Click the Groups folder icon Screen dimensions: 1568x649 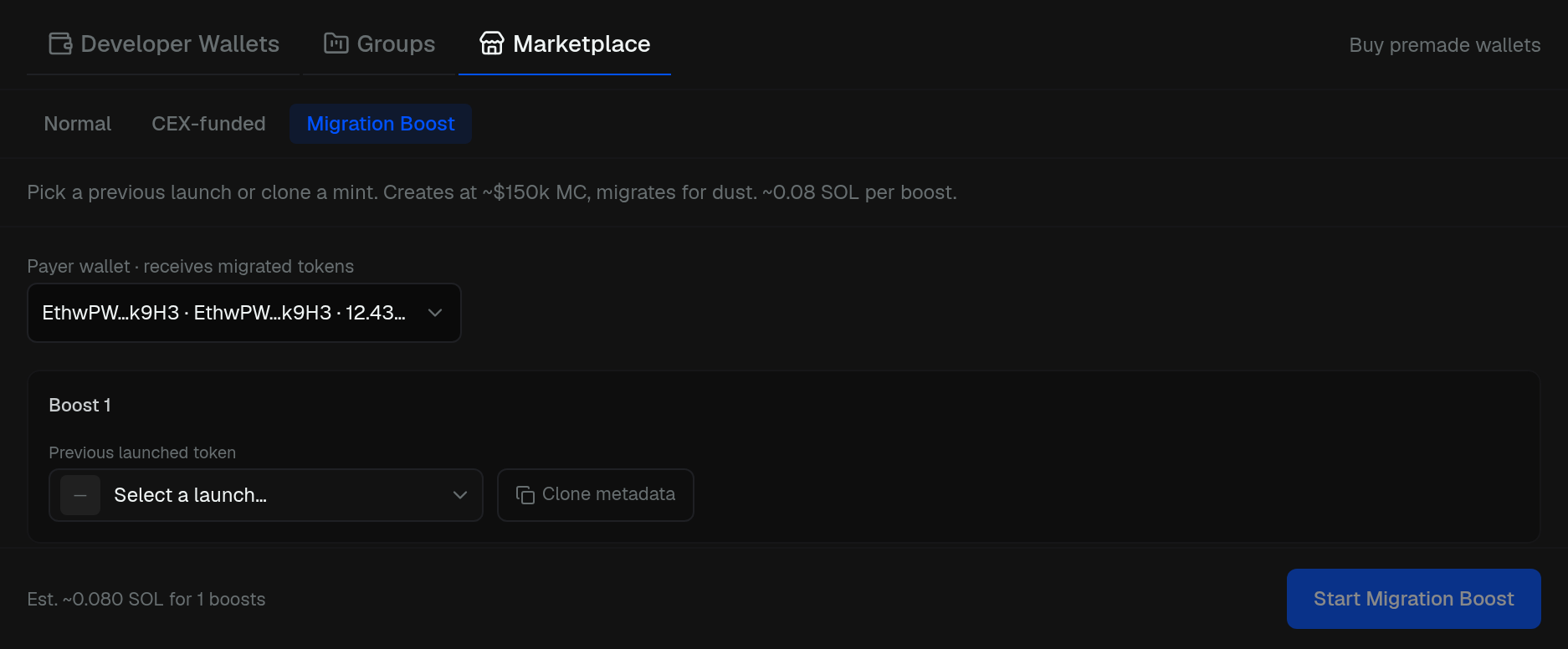coord(336,43)
